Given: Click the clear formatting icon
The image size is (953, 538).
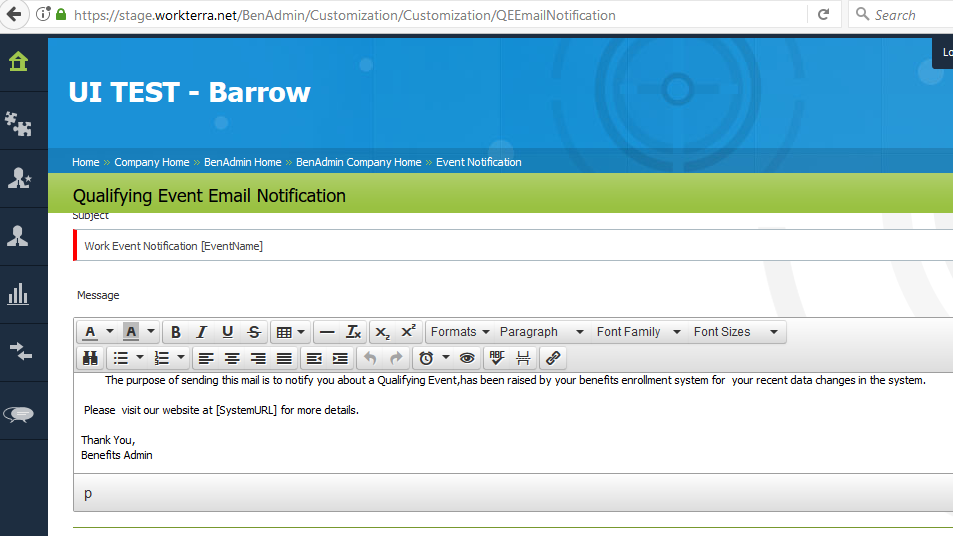Looking at the screenshot, I should (353, 332).
